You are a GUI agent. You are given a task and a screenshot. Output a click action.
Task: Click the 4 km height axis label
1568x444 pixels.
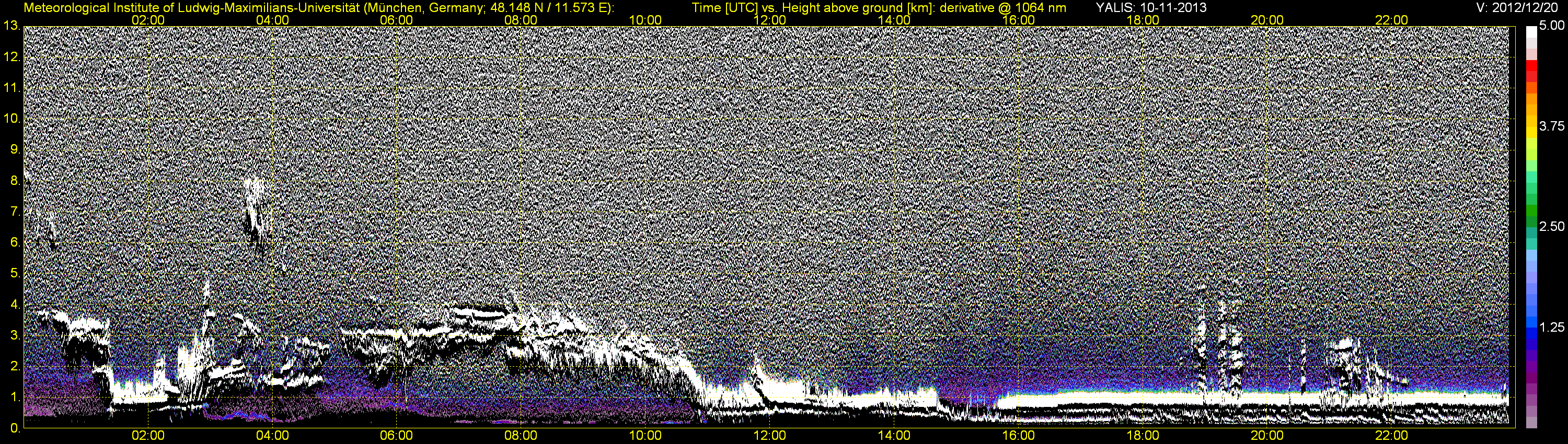click(15, 305)
